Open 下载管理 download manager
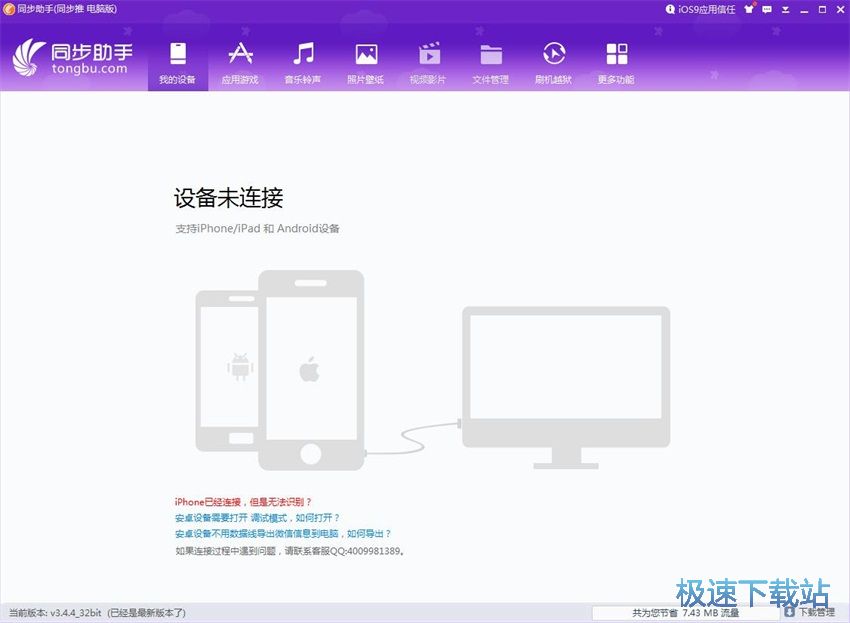Image resolution: width=850 pixels, height=623 pixels. 810,612
